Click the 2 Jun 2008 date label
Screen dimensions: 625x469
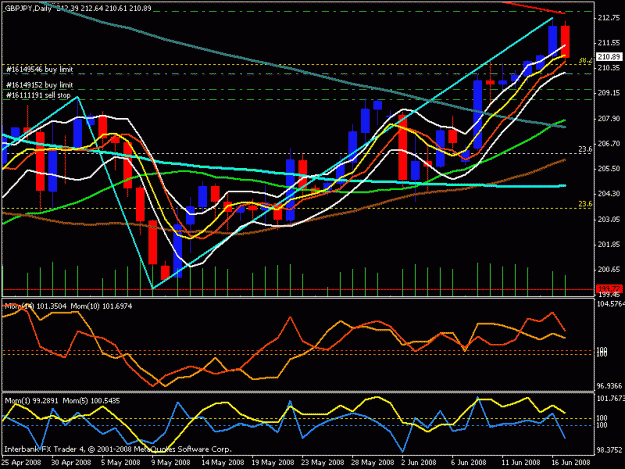419,463
